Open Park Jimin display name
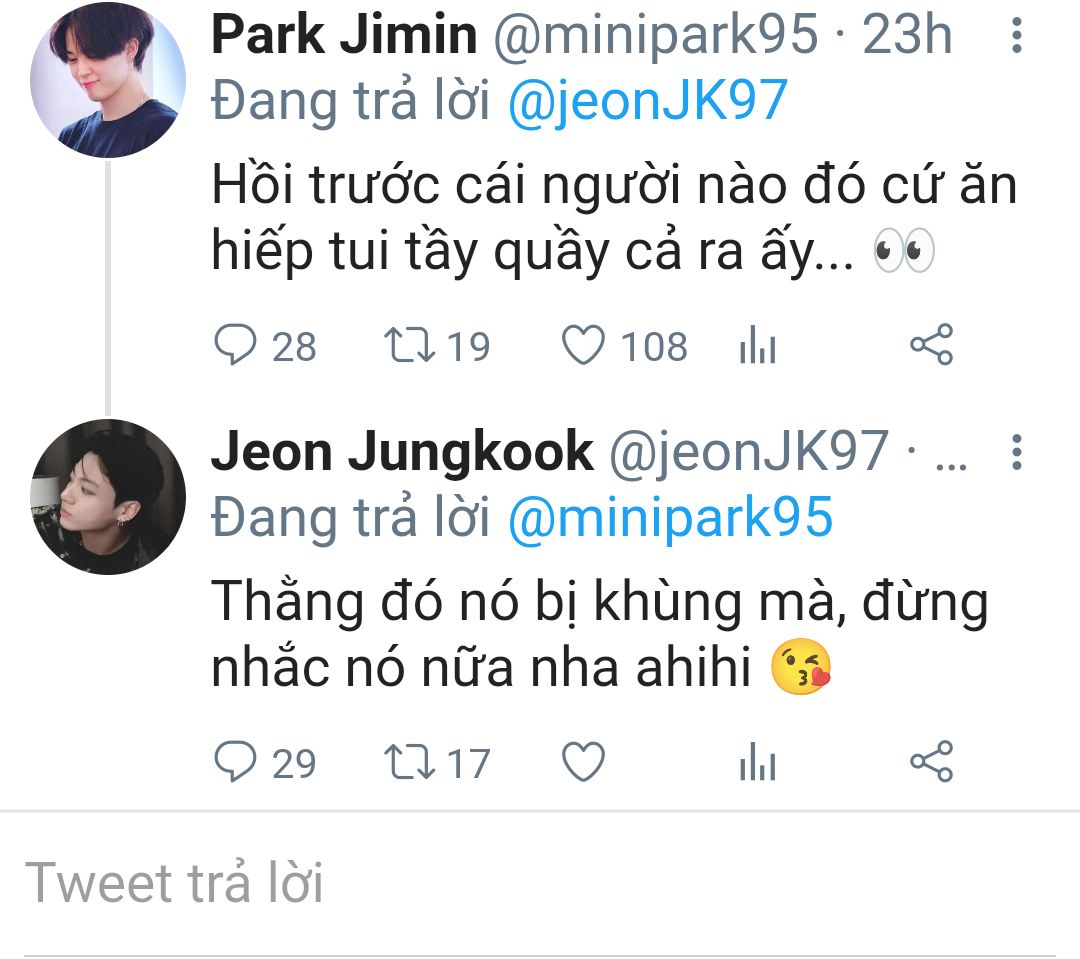The height and width of the screenshot is (959, 1080). pos(344,37)
